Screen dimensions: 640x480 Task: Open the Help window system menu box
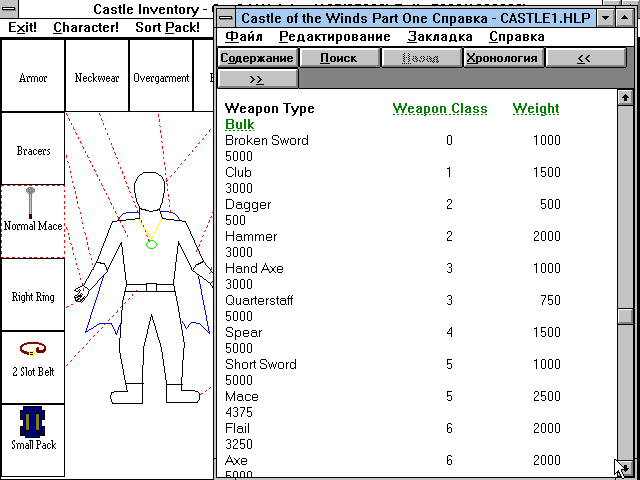point(225,18)
